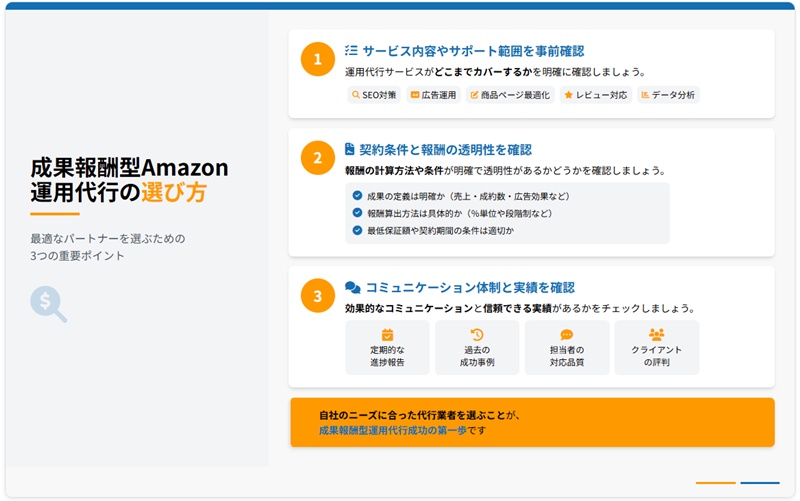Click the checklist icon beside サービス内容 heading
The width and height of the screenshot is (800, 501).
point(351,50)
